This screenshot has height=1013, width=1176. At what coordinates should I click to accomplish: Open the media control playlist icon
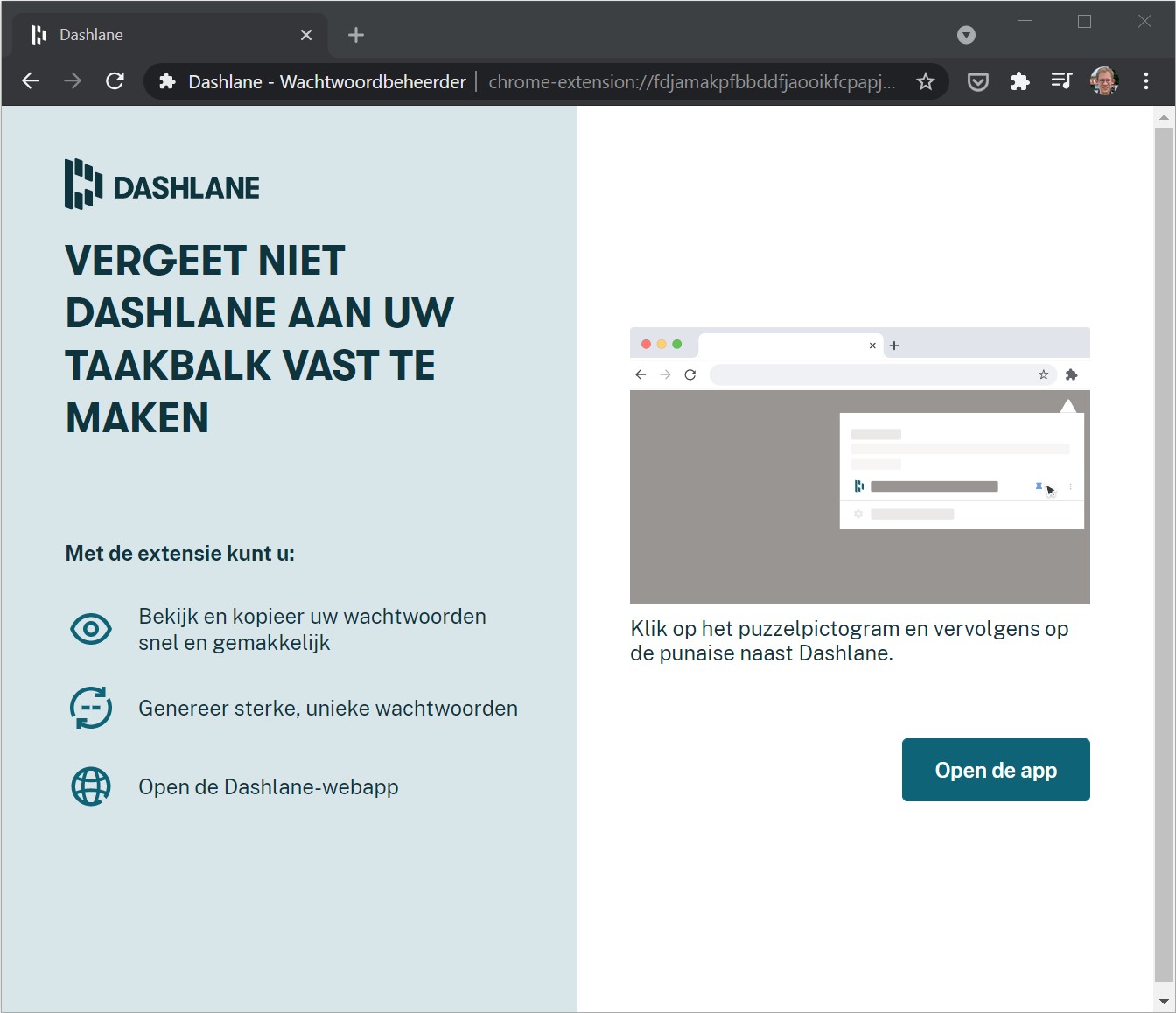[x=1061, y=81]
